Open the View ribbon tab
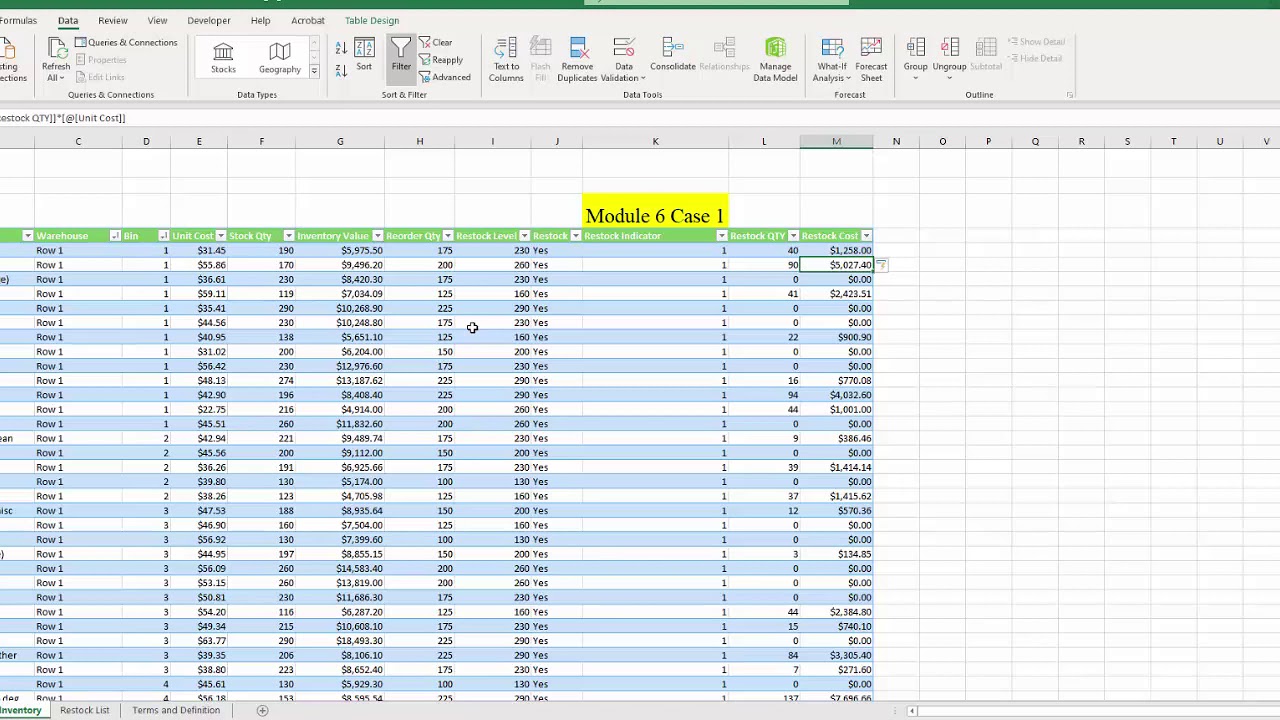Viewport: 1280px width, 720px height. pyautogui.click(x=157, y=20)
